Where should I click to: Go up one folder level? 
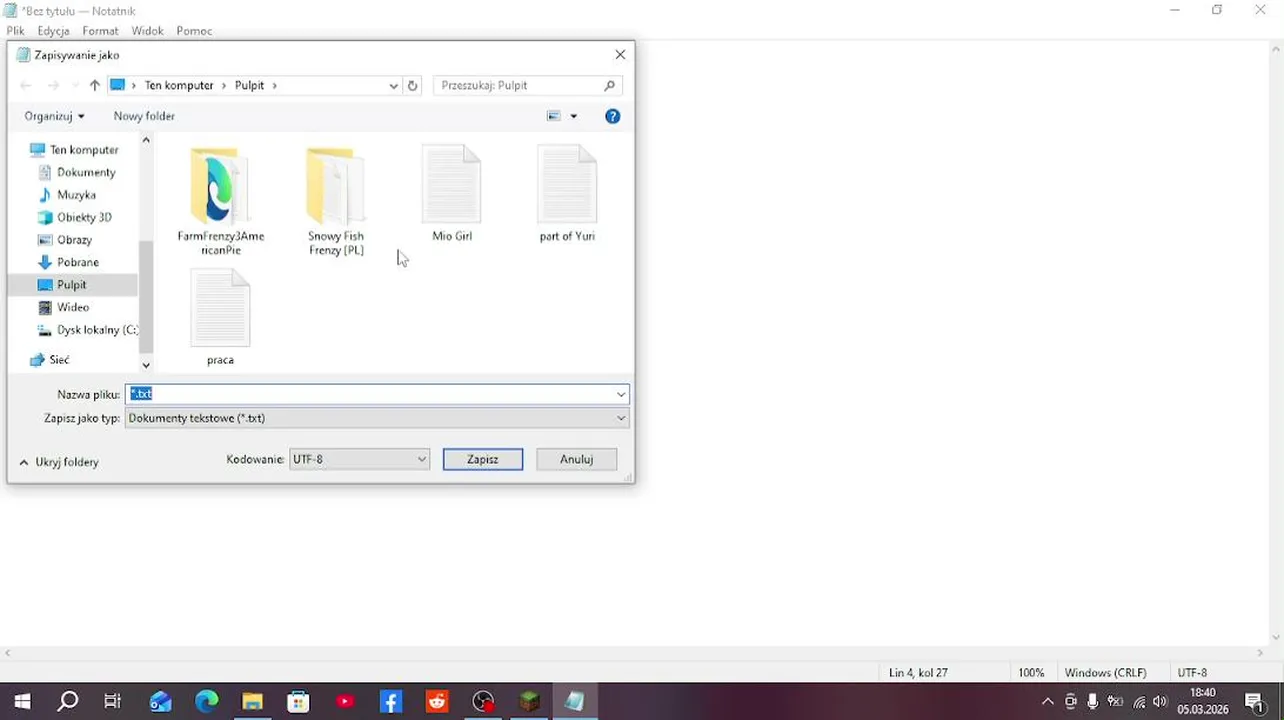point(94,86)
